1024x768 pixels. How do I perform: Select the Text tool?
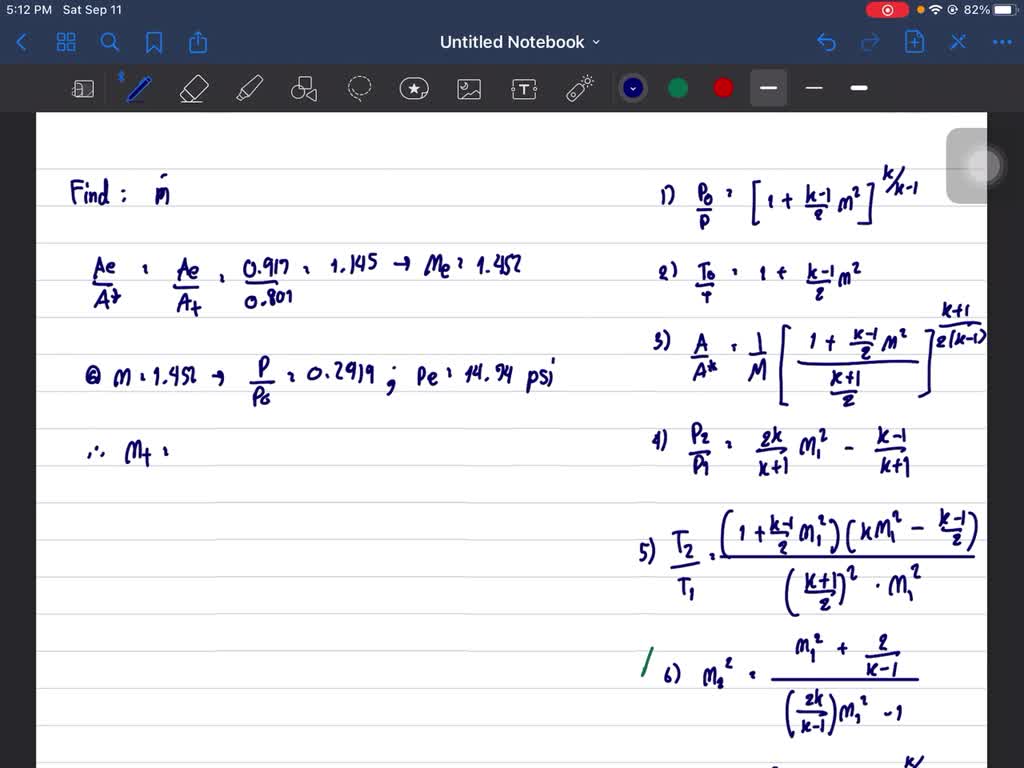tap(524, 88)
